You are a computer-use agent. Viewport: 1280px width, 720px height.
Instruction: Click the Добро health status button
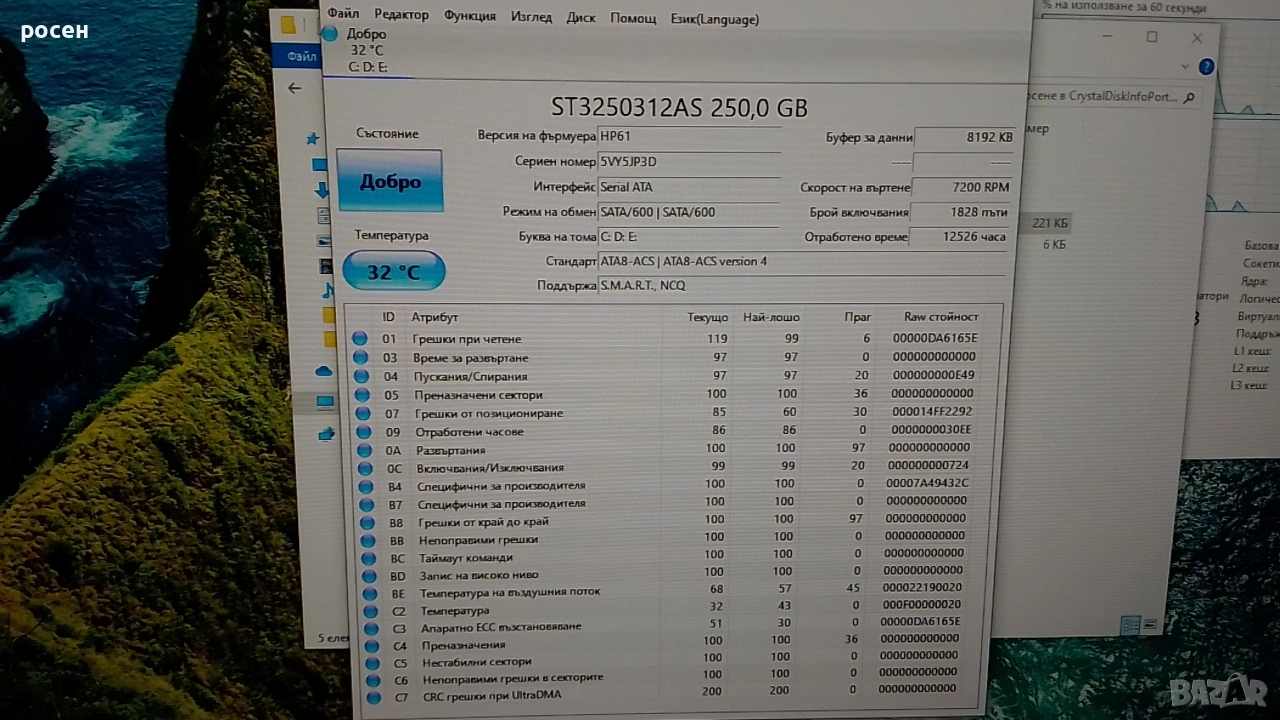click(x=390, y=181)
